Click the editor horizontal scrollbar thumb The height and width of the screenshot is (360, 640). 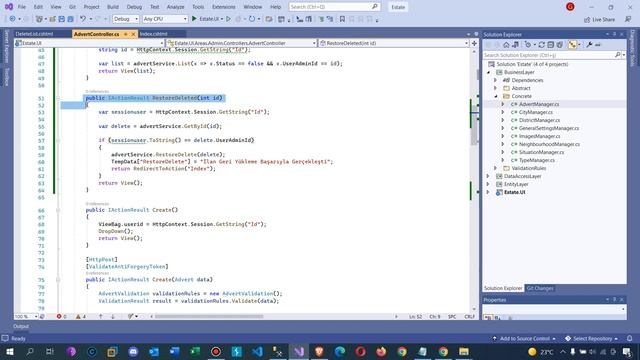(209, 316)
